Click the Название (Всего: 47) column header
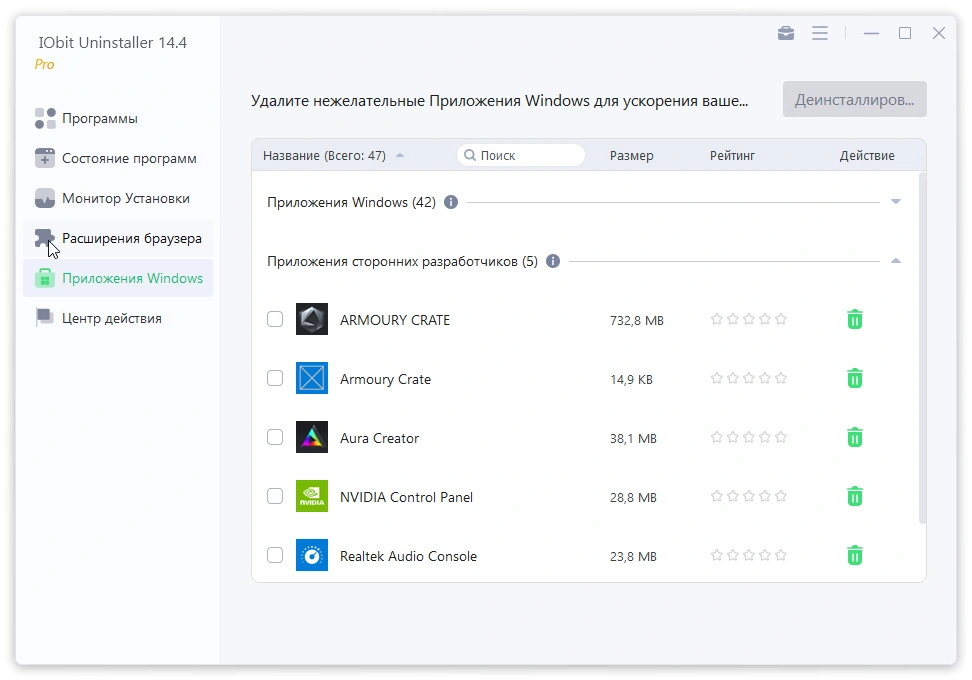The image size is (972, 680). click(x=324, y=156)
